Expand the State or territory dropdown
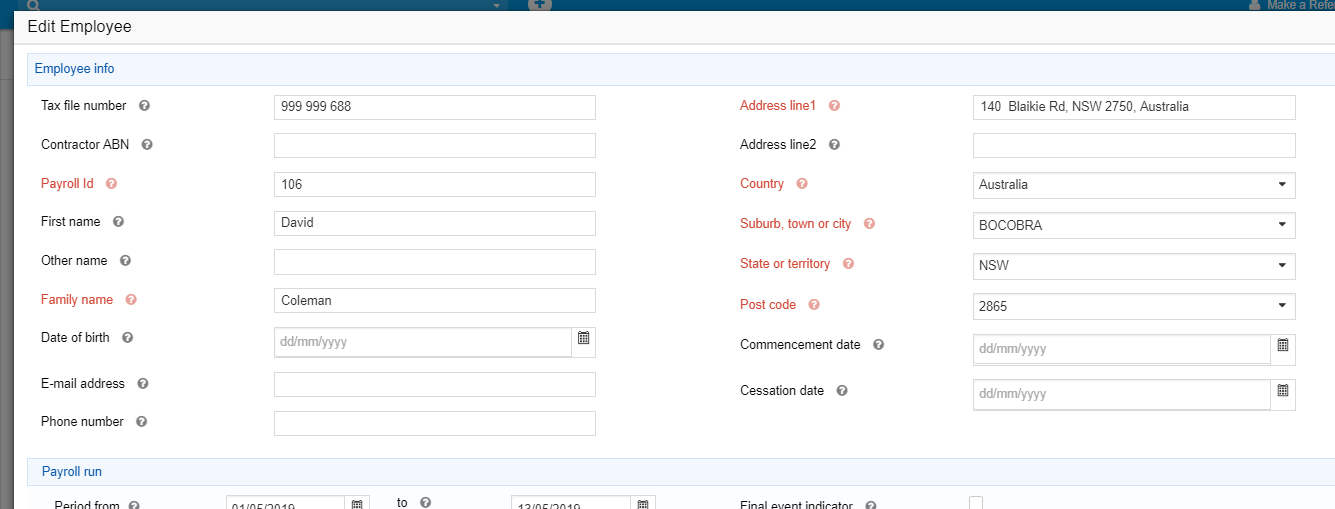 [x=1133, y=266]
